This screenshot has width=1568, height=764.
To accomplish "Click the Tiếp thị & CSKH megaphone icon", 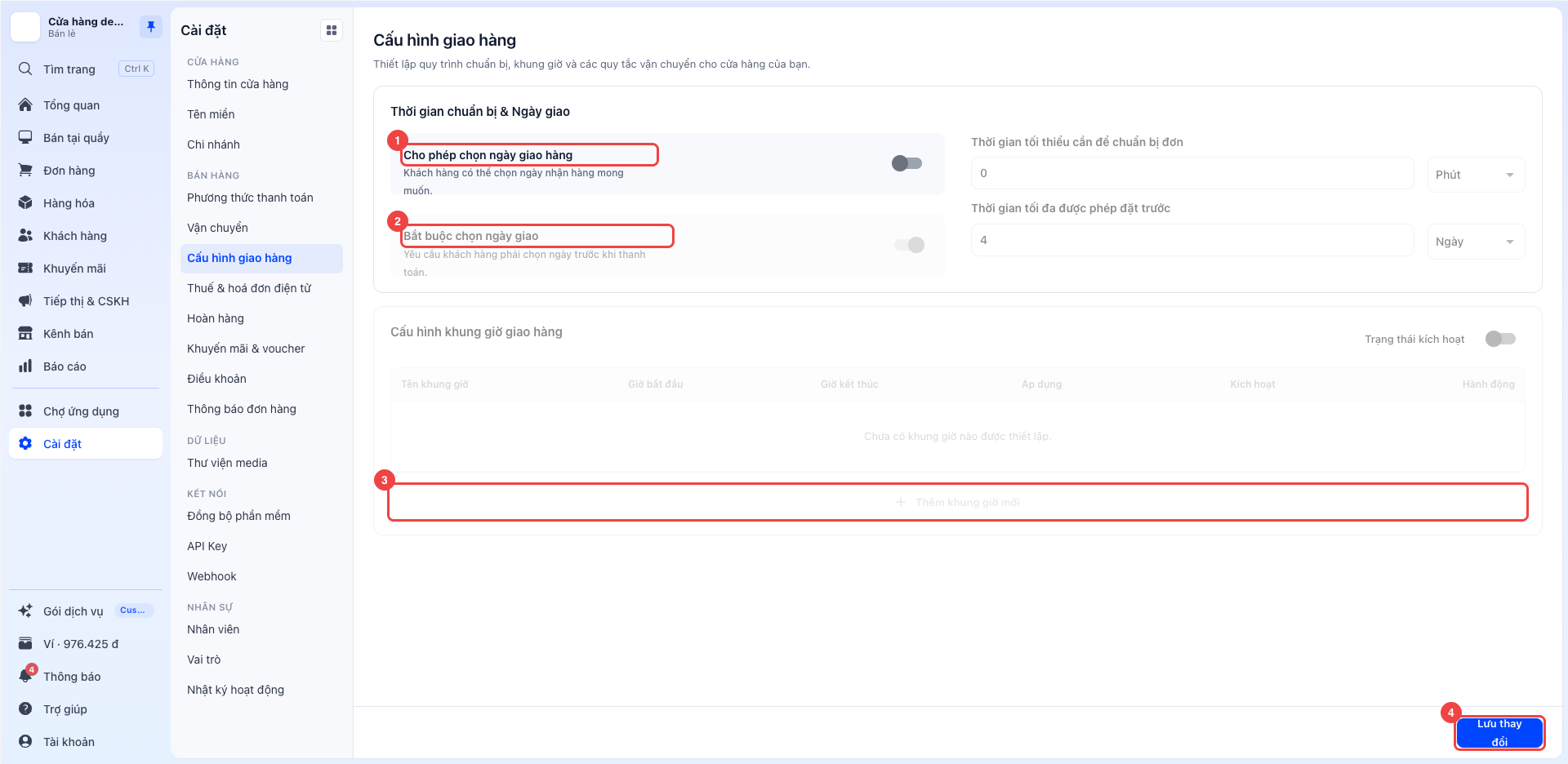I will coord(26,300).
